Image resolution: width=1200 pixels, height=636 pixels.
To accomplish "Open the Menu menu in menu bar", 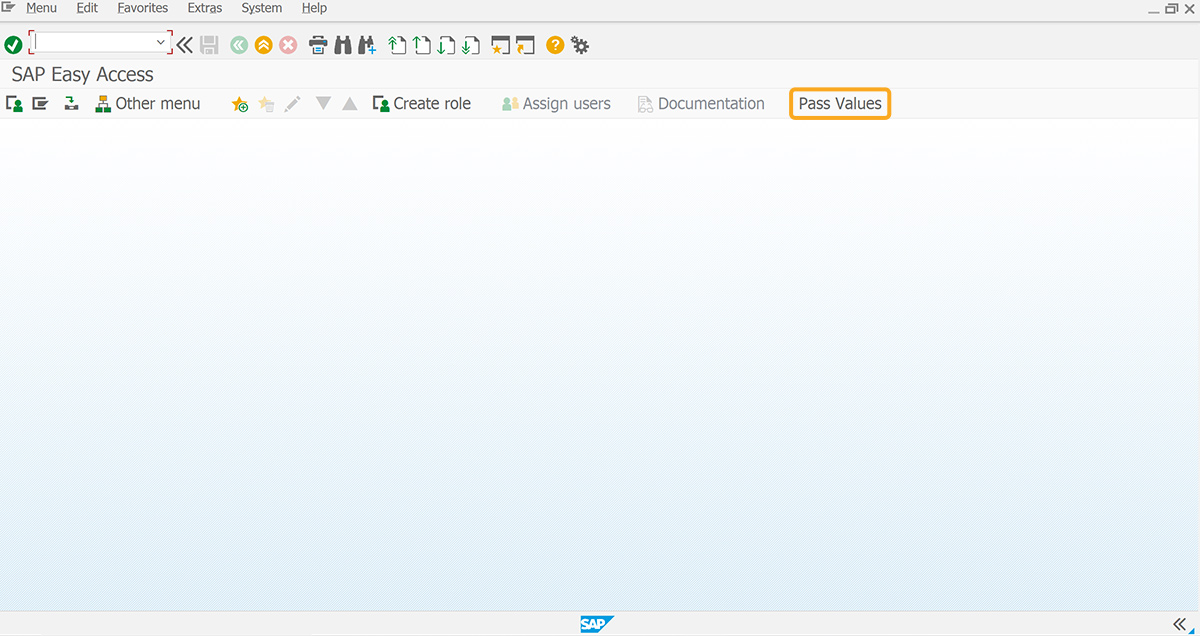I will pyautogui.click(x=41, y=8).
